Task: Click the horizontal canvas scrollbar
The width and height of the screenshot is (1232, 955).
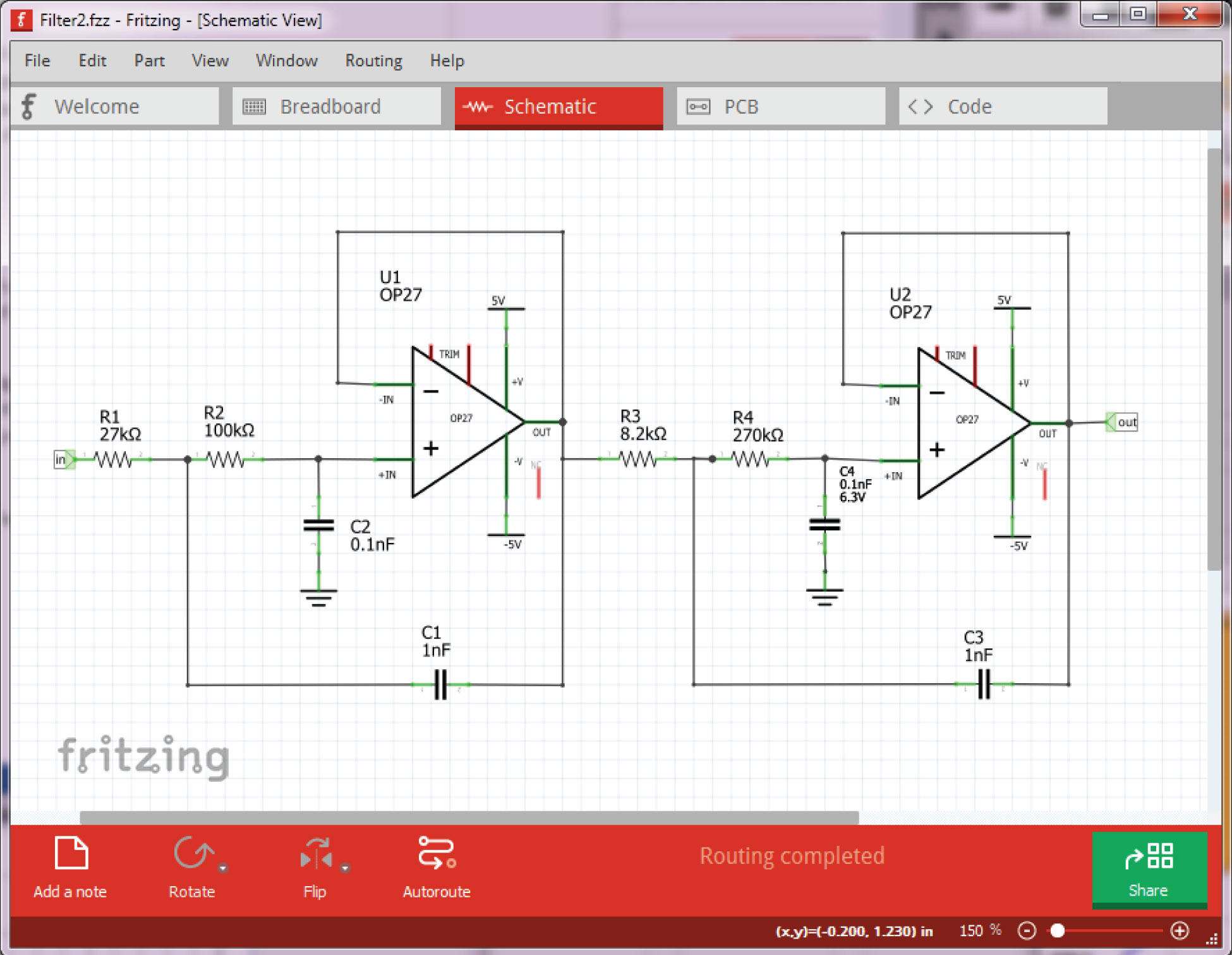Action: pyautogui.click(x=469, y=817)
